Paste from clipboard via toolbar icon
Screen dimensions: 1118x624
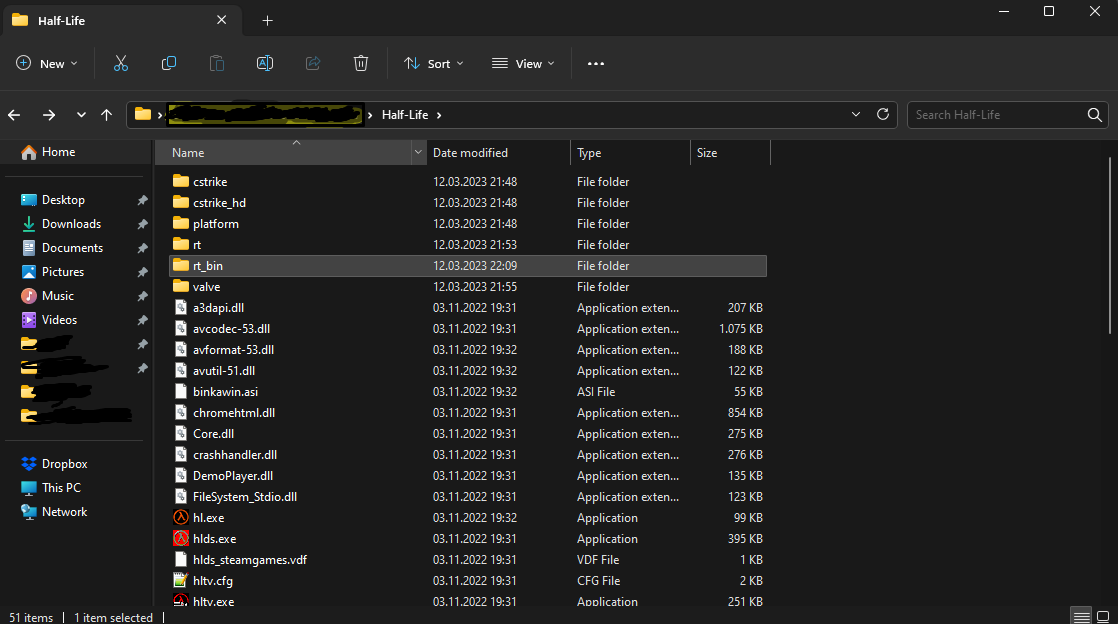[x=217, y=63]
